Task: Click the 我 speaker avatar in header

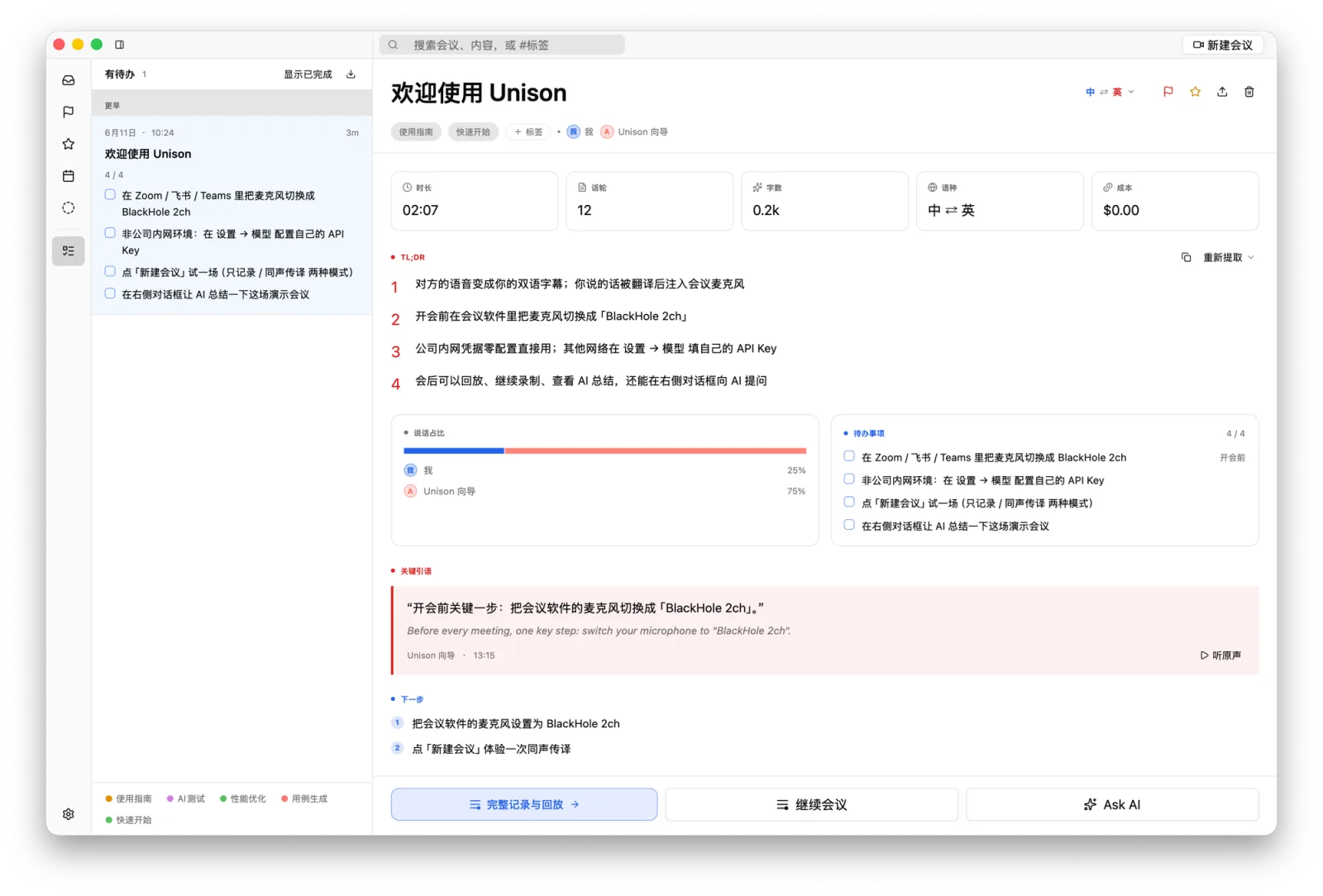Action: coord(573,131)
